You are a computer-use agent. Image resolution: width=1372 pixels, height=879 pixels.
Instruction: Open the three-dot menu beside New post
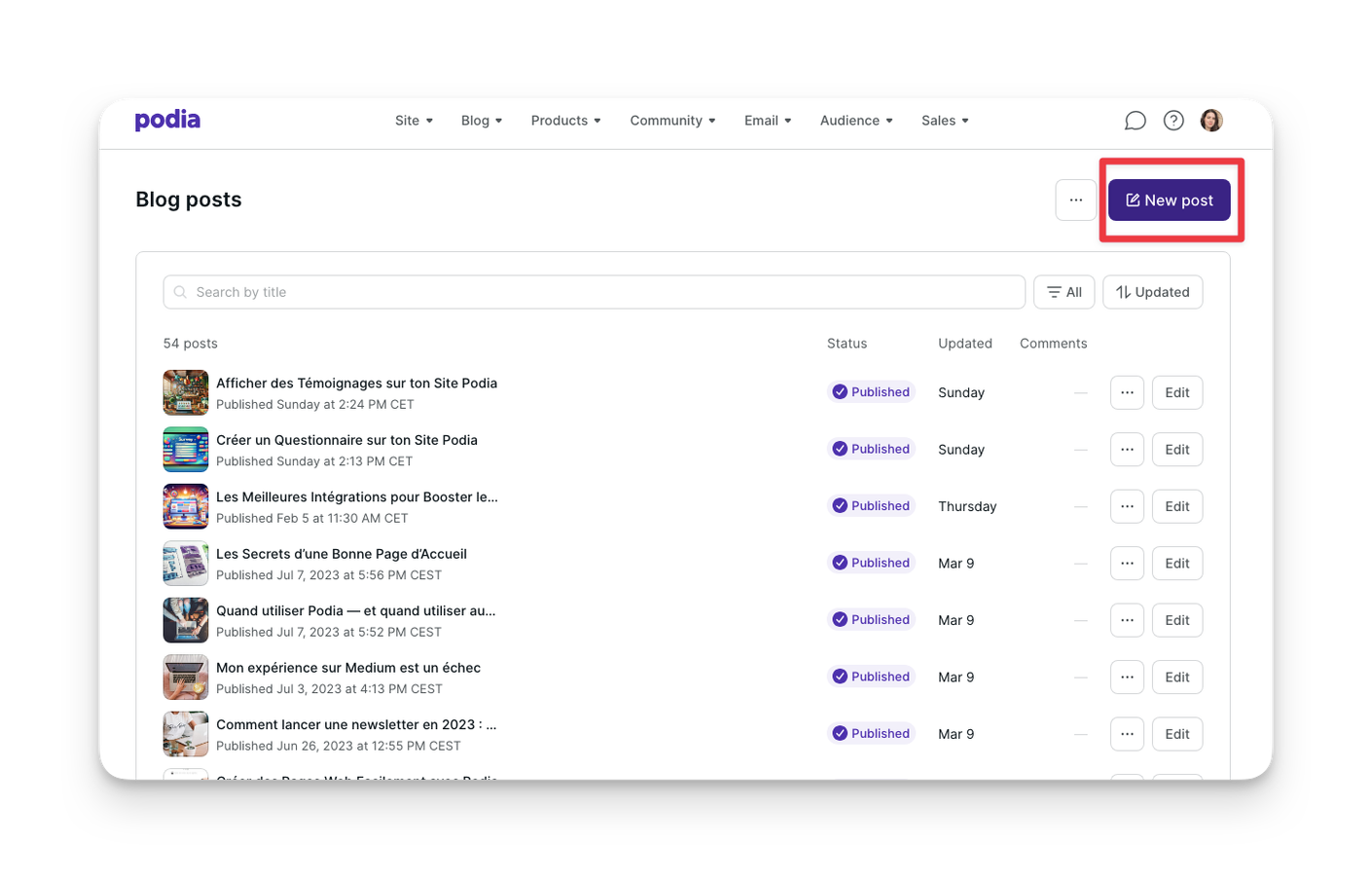[1075, 201]
